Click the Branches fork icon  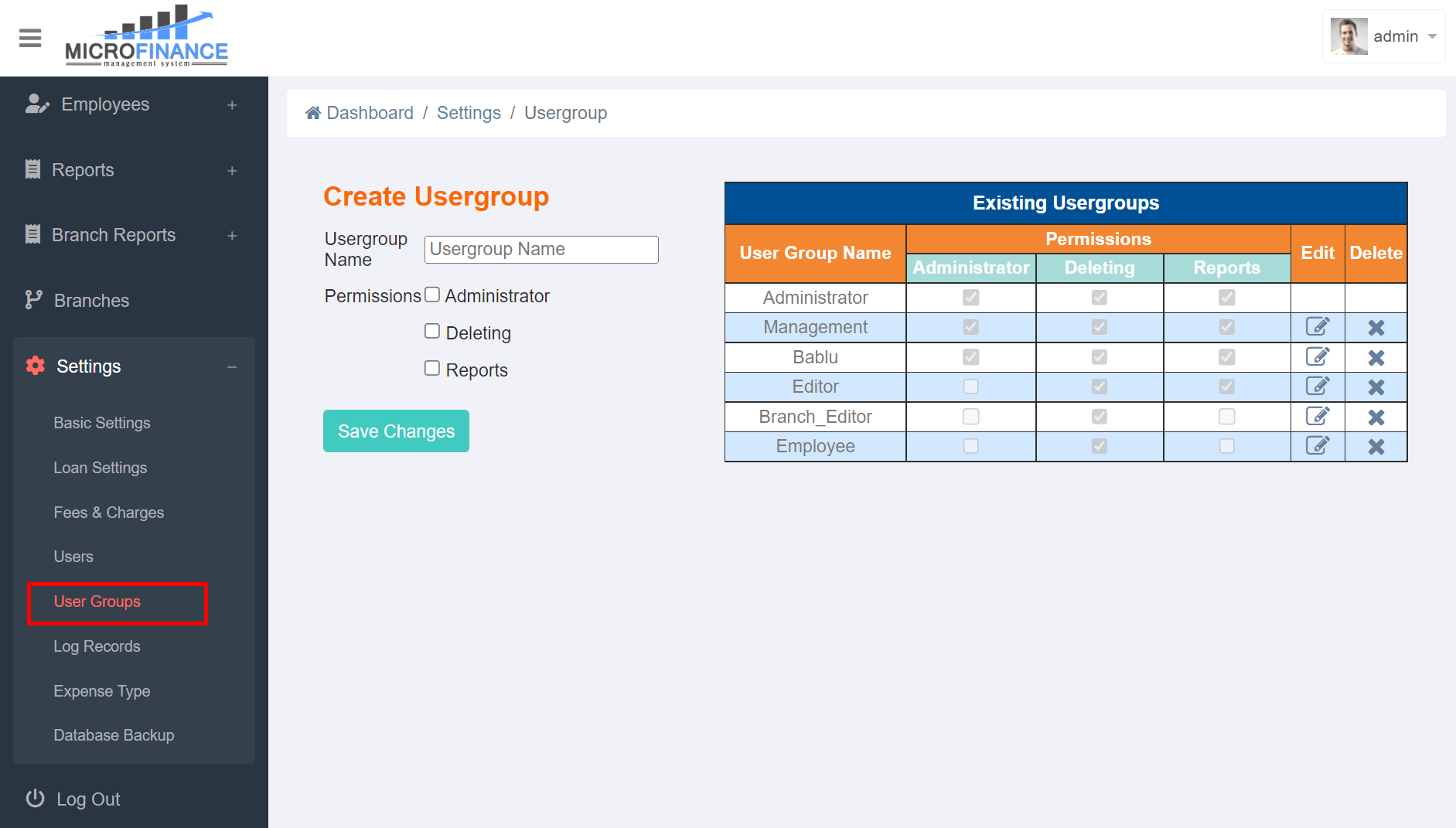(33, 300)
